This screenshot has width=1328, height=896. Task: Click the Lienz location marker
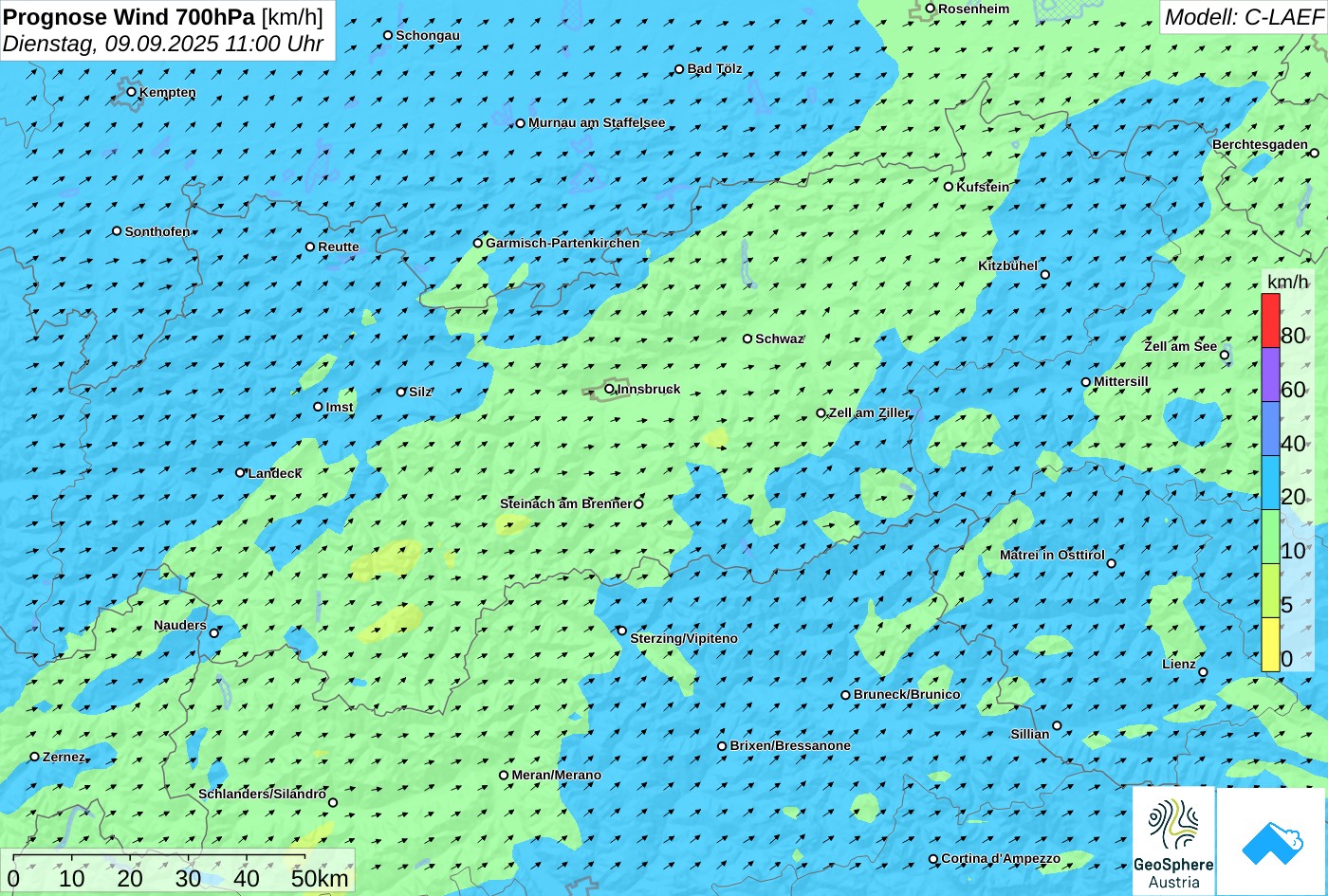(x=1203, y=672)
